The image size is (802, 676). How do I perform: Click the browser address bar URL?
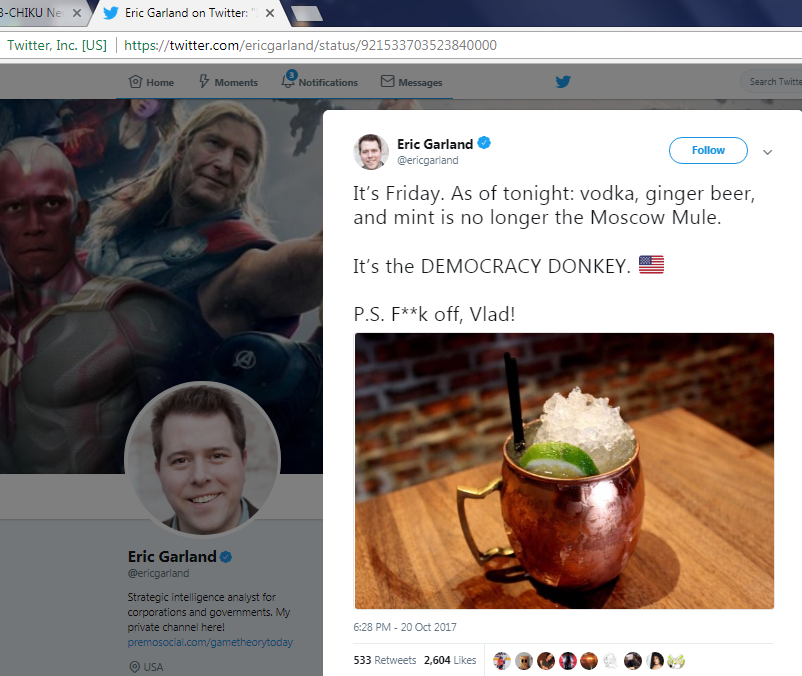310,46
